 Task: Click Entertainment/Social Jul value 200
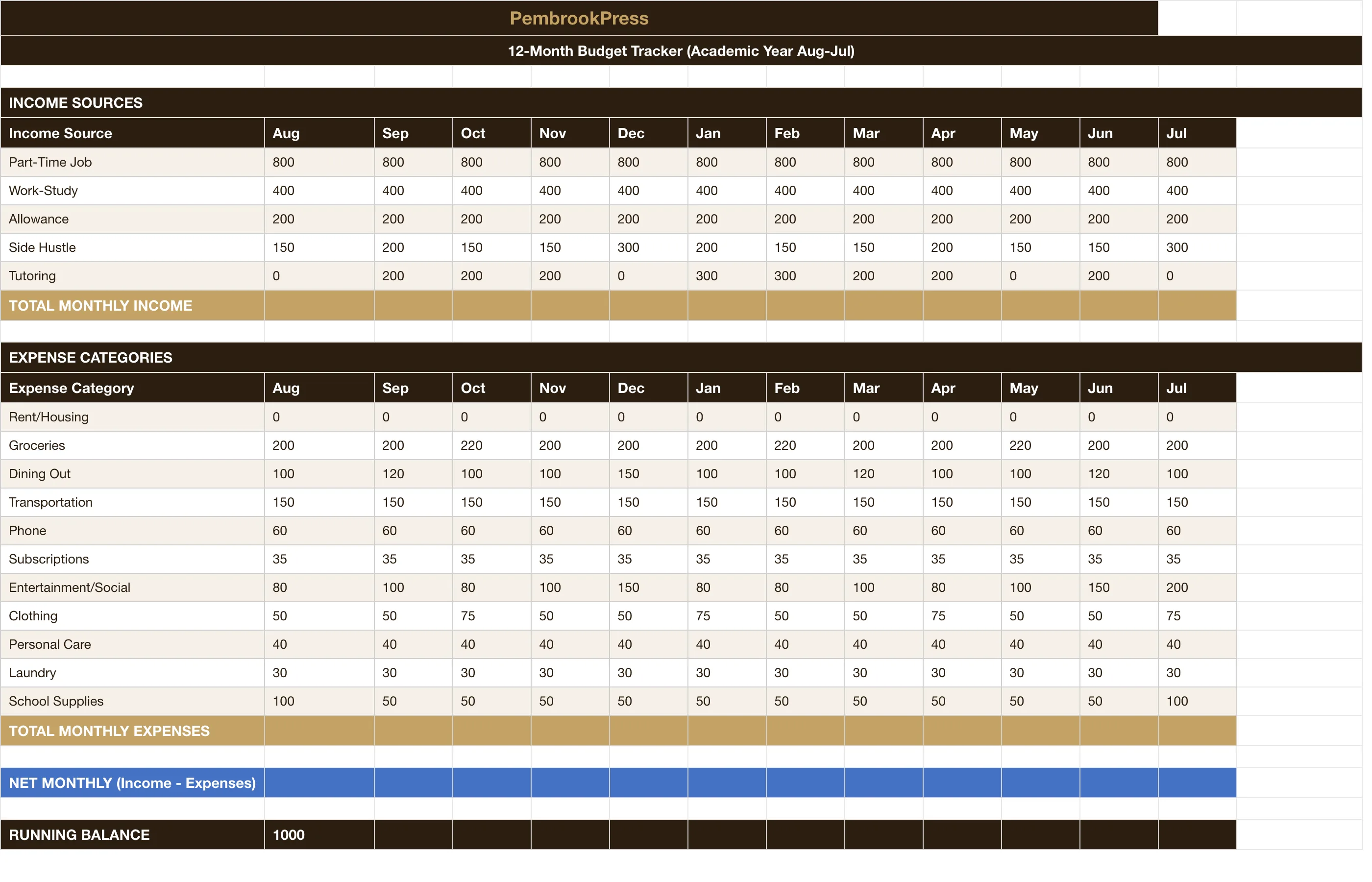tap(1197, 588)
